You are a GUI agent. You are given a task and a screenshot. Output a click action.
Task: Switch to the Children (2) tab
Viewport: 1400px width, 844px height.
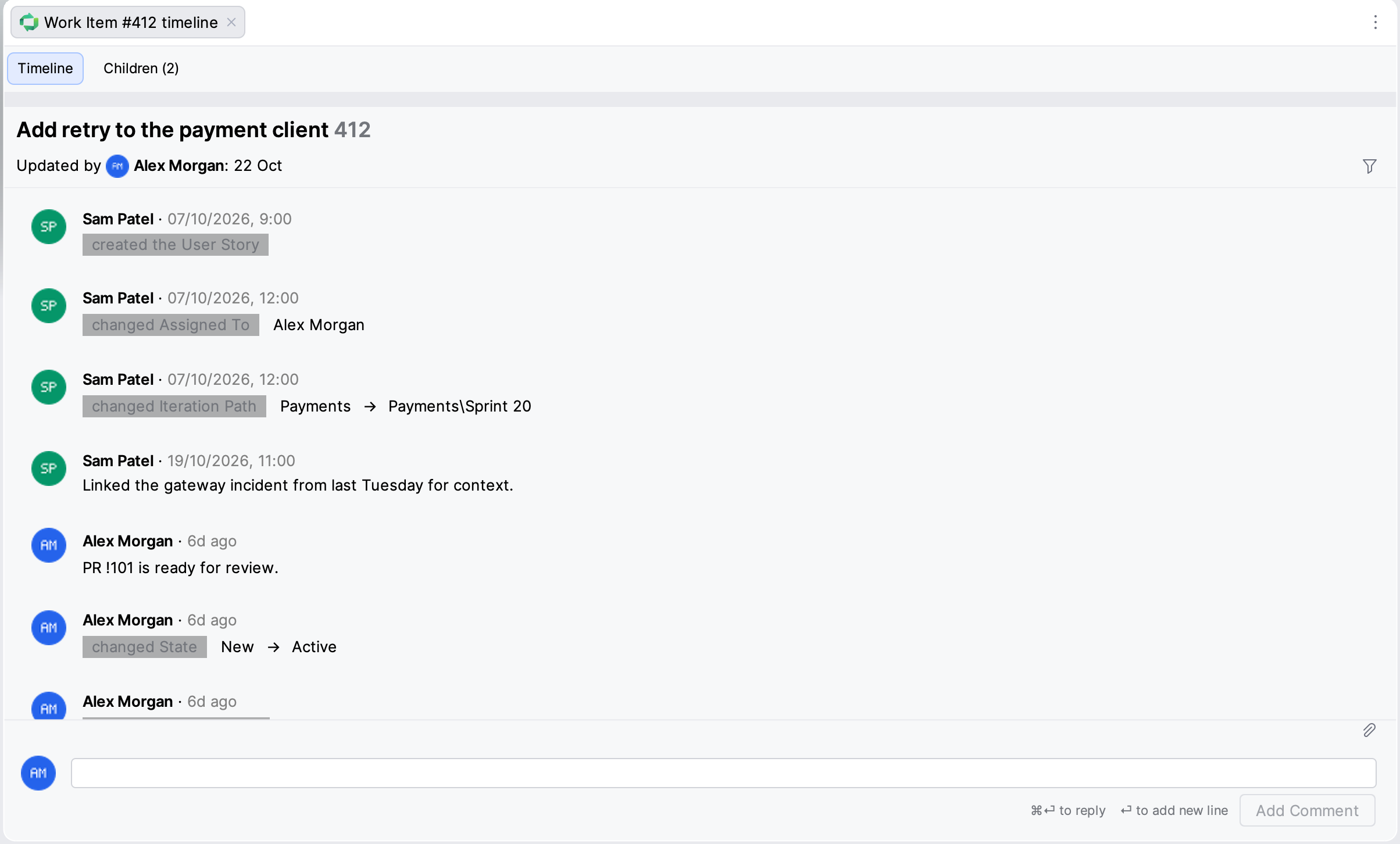coord(141,69)
